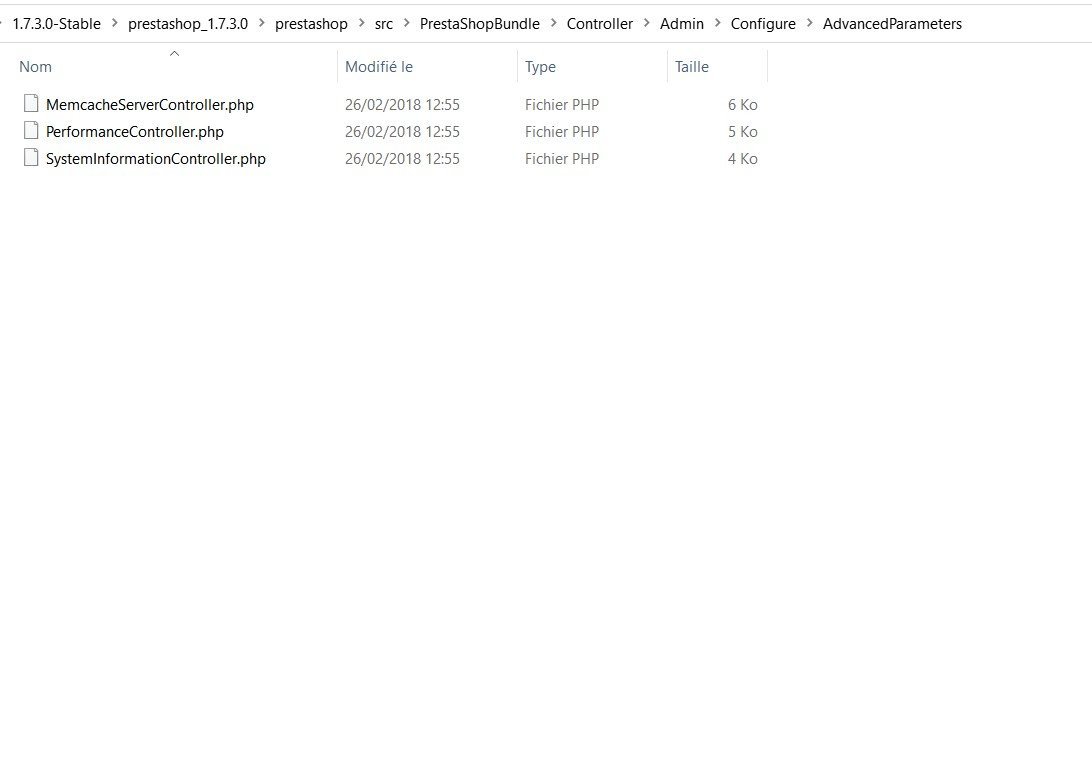
Task: Go to Controller folder in breadcrumb
Action: coord(600,24)
